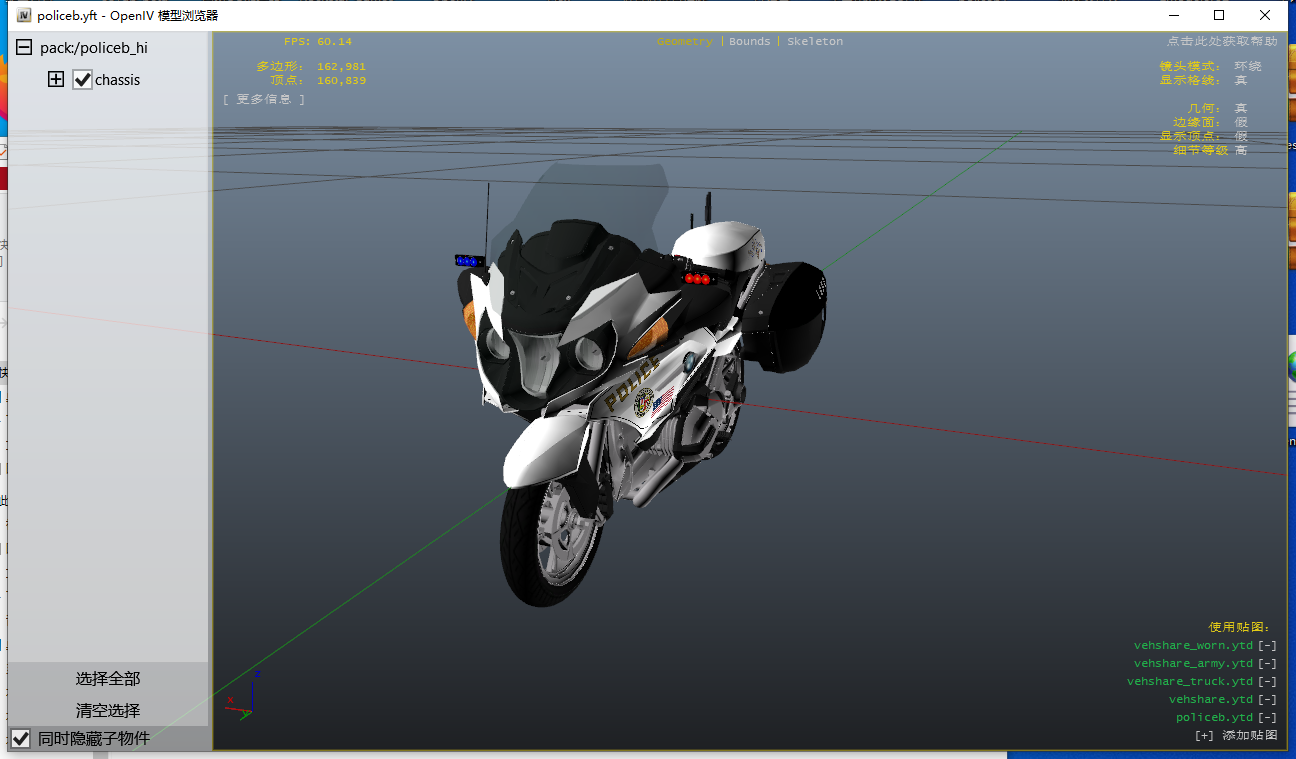Remove vehshare_worn.ytd texture with its [-] button
Viewport: 1296px width, 759px height.
1267,646
